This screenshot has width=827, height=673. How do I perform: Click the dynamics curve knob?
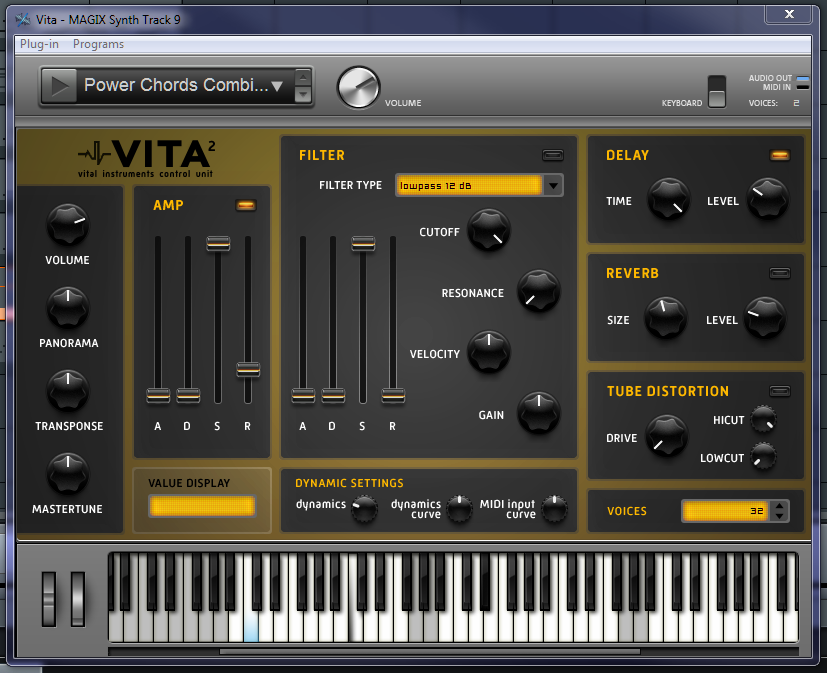[459, 508]
